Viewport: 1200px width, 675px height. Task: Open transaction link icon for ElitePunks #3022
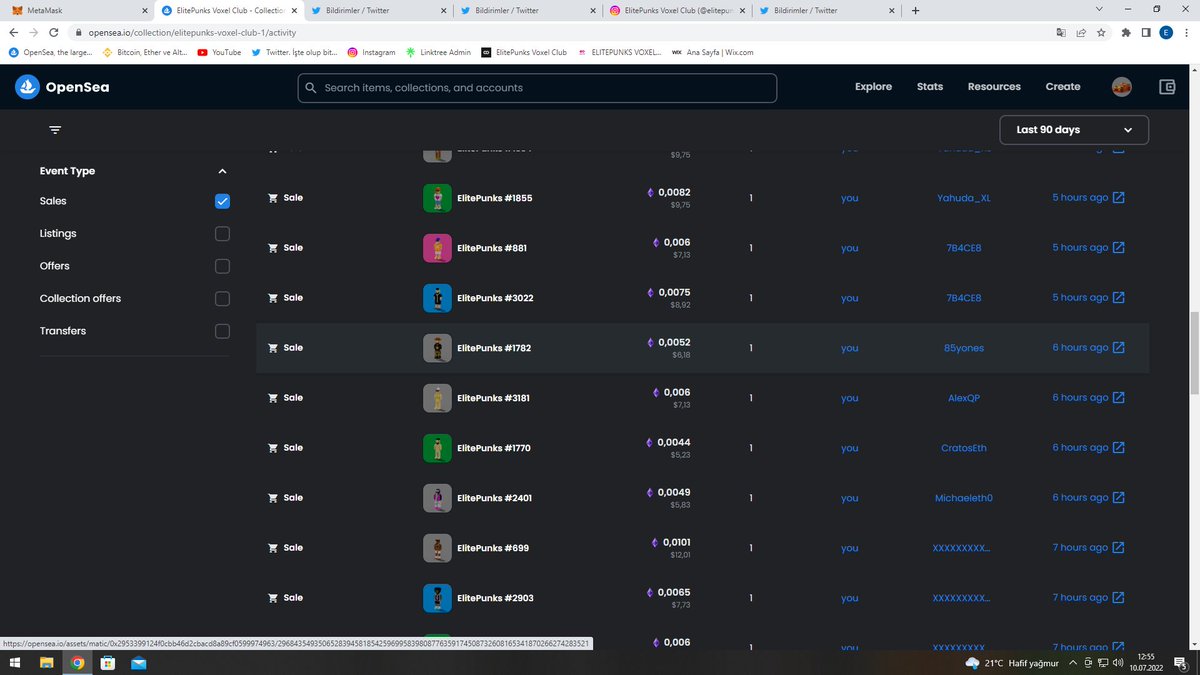click(x=1119, y=298)
